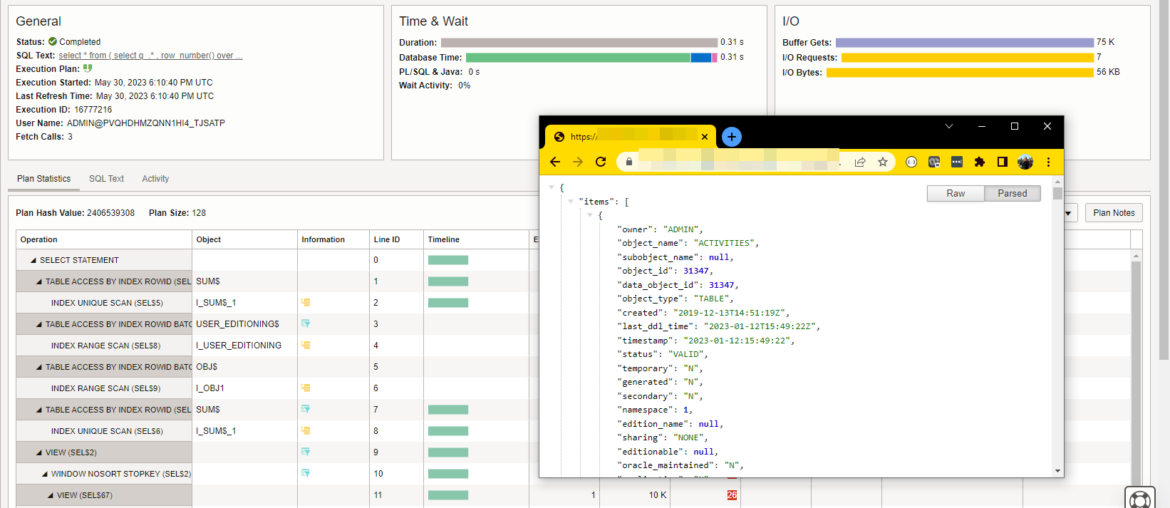Click the Duration bar in Time & Wait
This screenshot has width=1170, height=508.
point(579,43)
